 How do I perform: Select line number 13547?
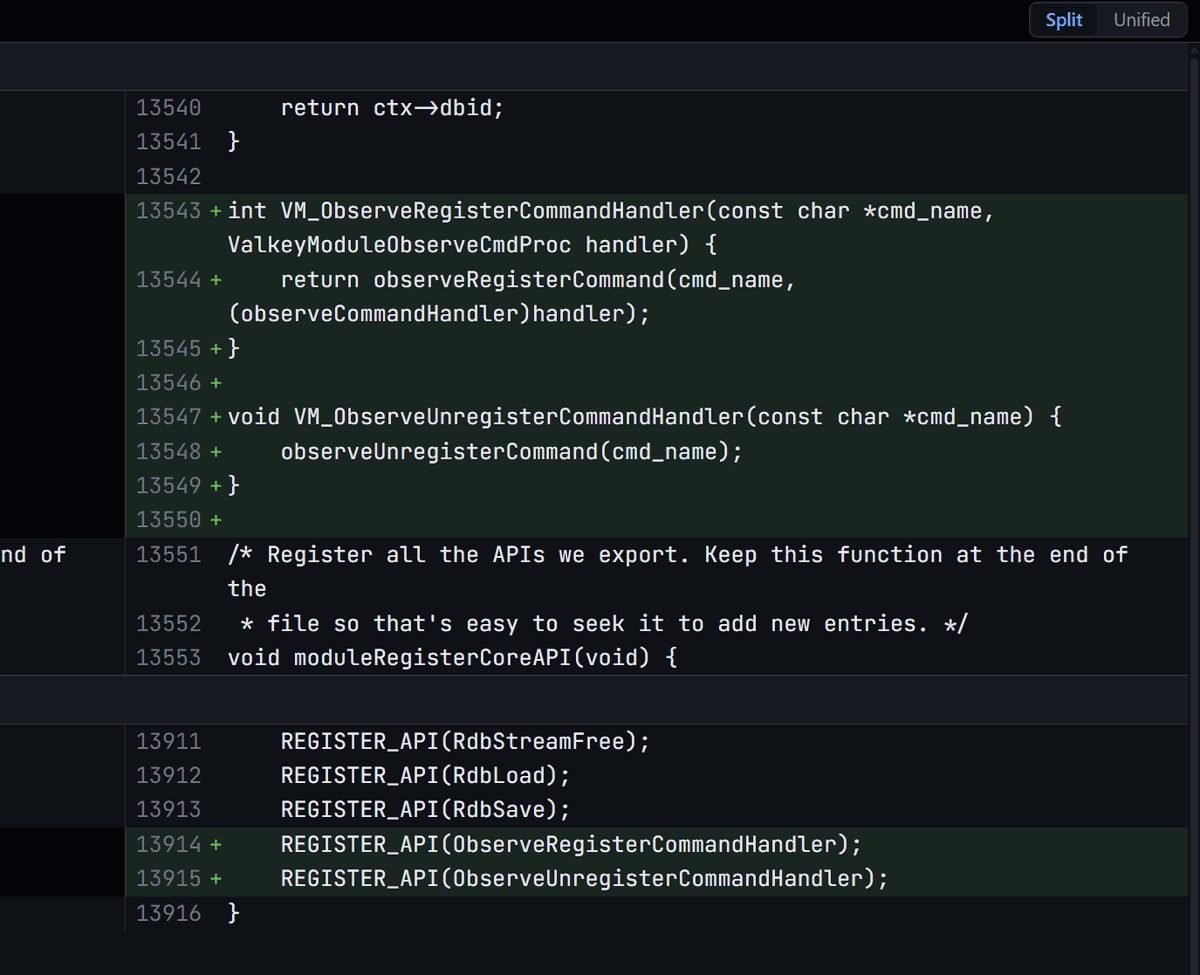pyautogui.click(x=168, y=417)
